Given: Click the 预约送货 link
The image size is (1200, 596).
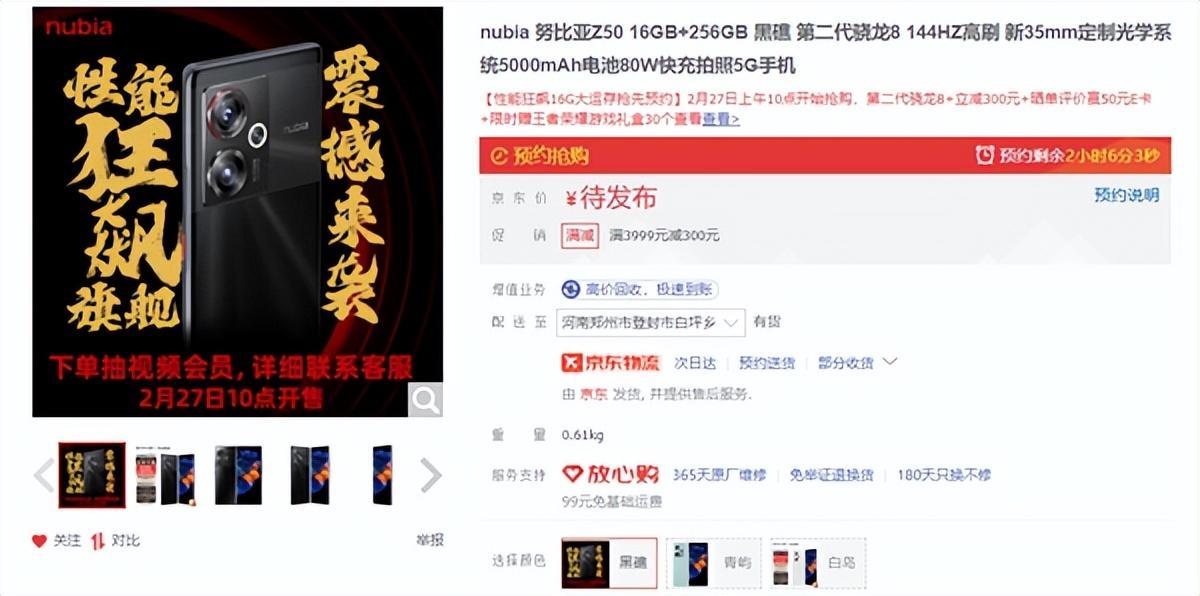Looking at the screenshot, I should click(x=767, y=363).
